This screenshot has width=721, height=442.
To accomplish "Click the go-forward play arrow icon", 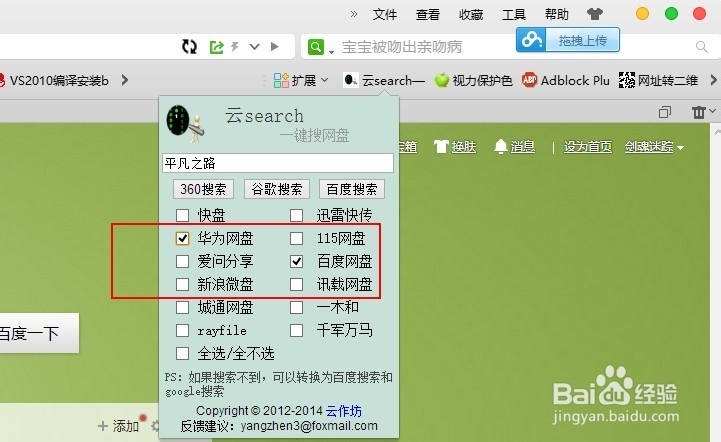I will click(275, 46).
